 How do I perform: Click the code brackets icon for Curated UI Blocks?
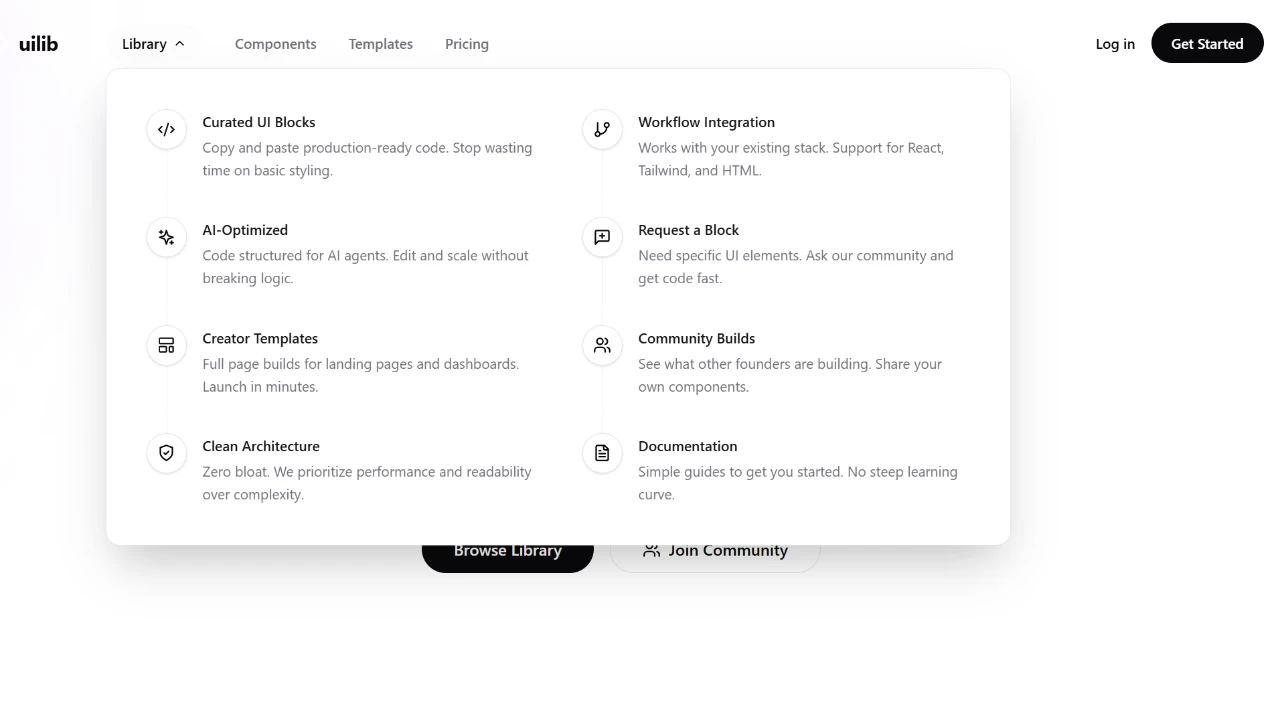click(x=167, y=129)
